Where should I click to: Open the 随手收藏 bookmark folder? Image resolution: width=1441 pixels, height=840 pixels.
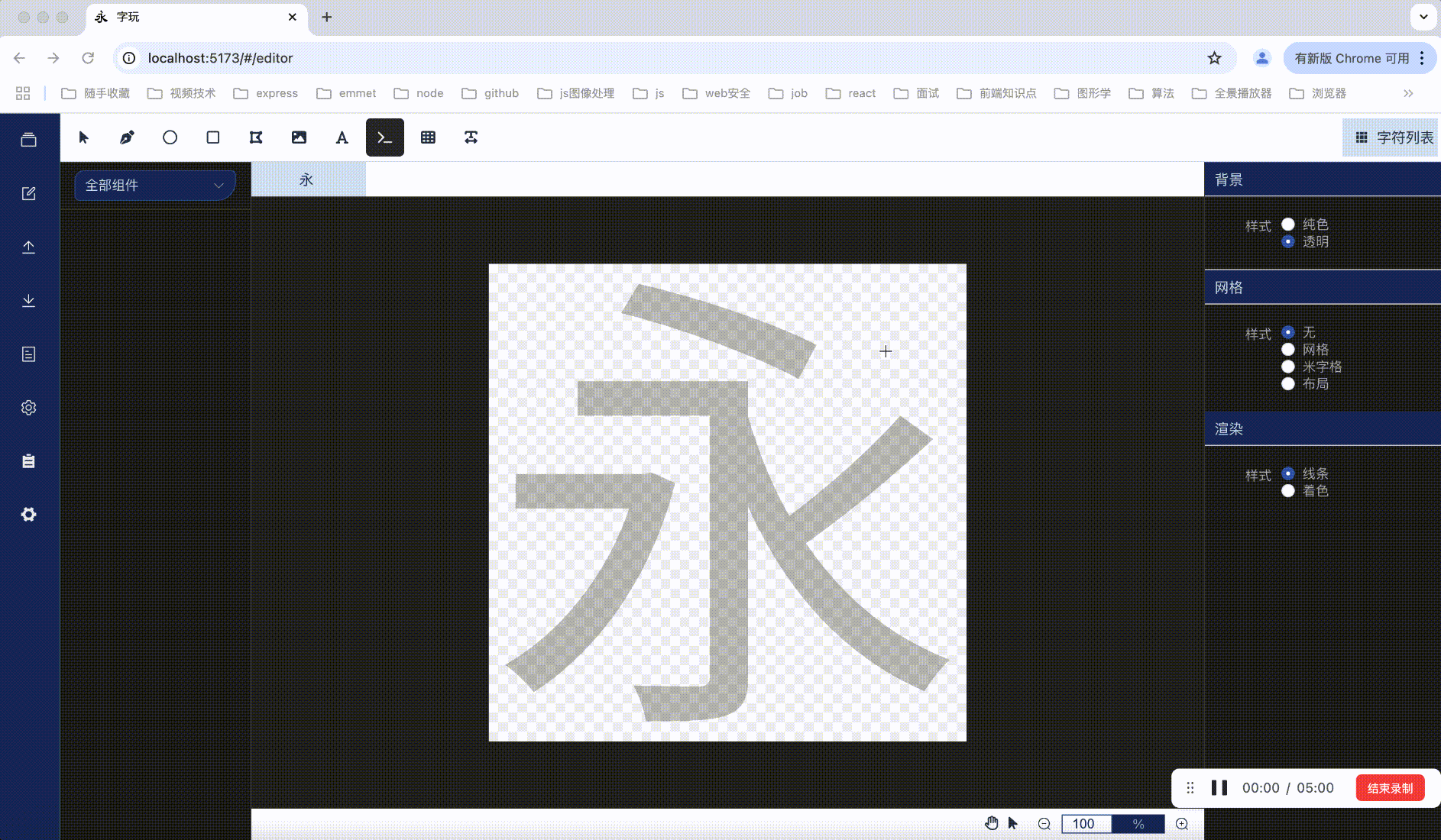click(x=96, y=93)
